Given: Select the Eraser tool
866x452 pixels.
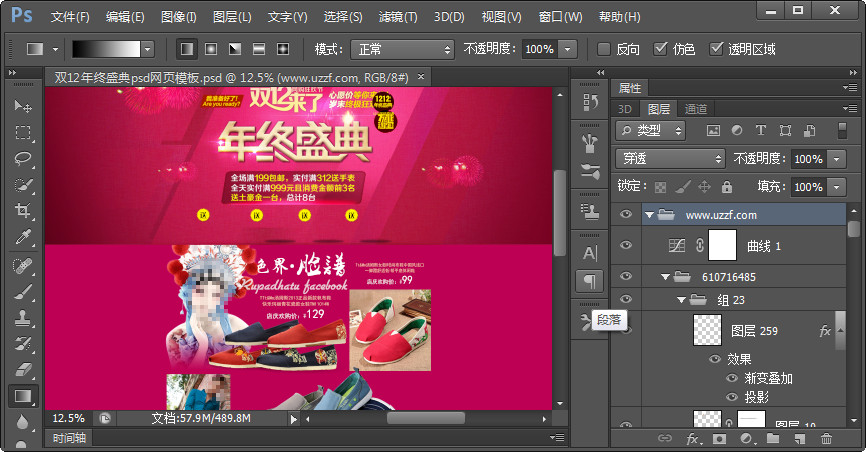Looking at the screenshot, I should (23, 369).
